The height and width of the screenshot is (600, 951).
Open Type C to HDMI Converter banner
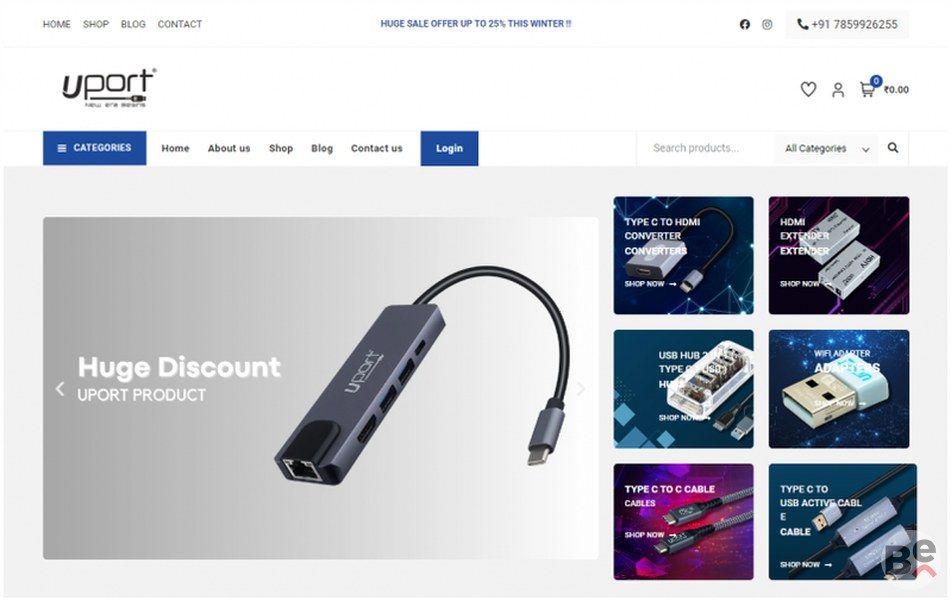[684, 255]
